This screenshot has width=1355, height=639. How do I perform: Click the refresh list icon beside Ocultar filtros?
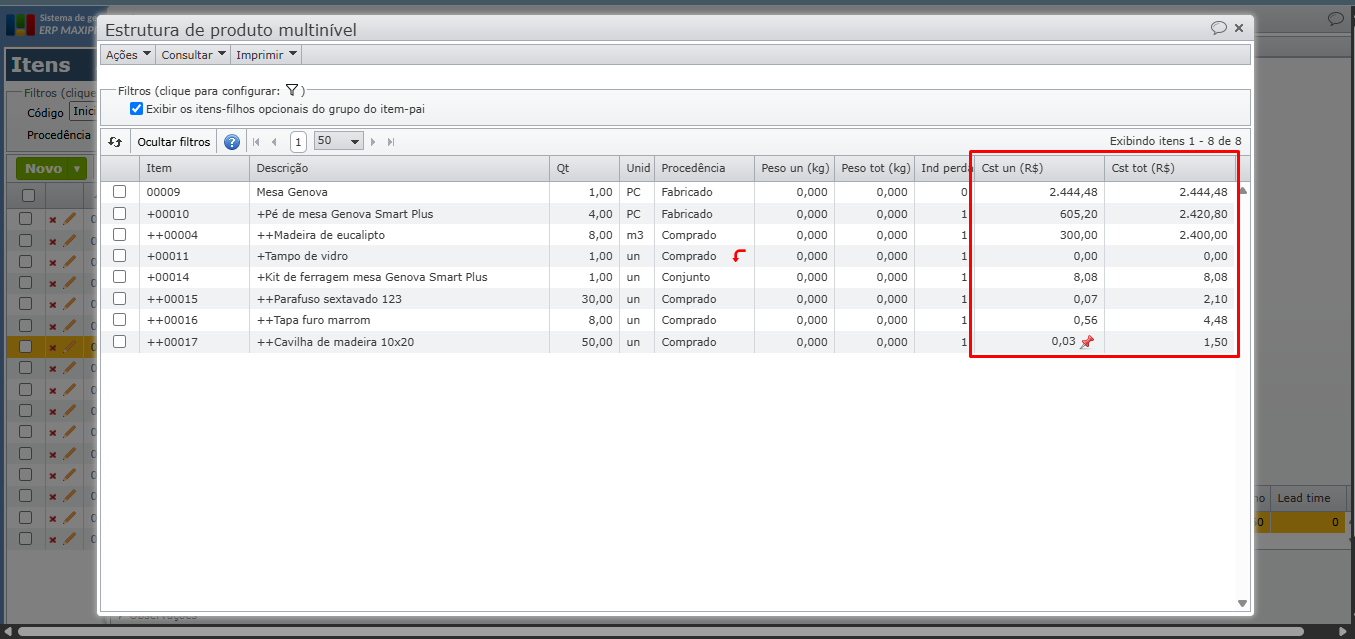click(115, 142)
